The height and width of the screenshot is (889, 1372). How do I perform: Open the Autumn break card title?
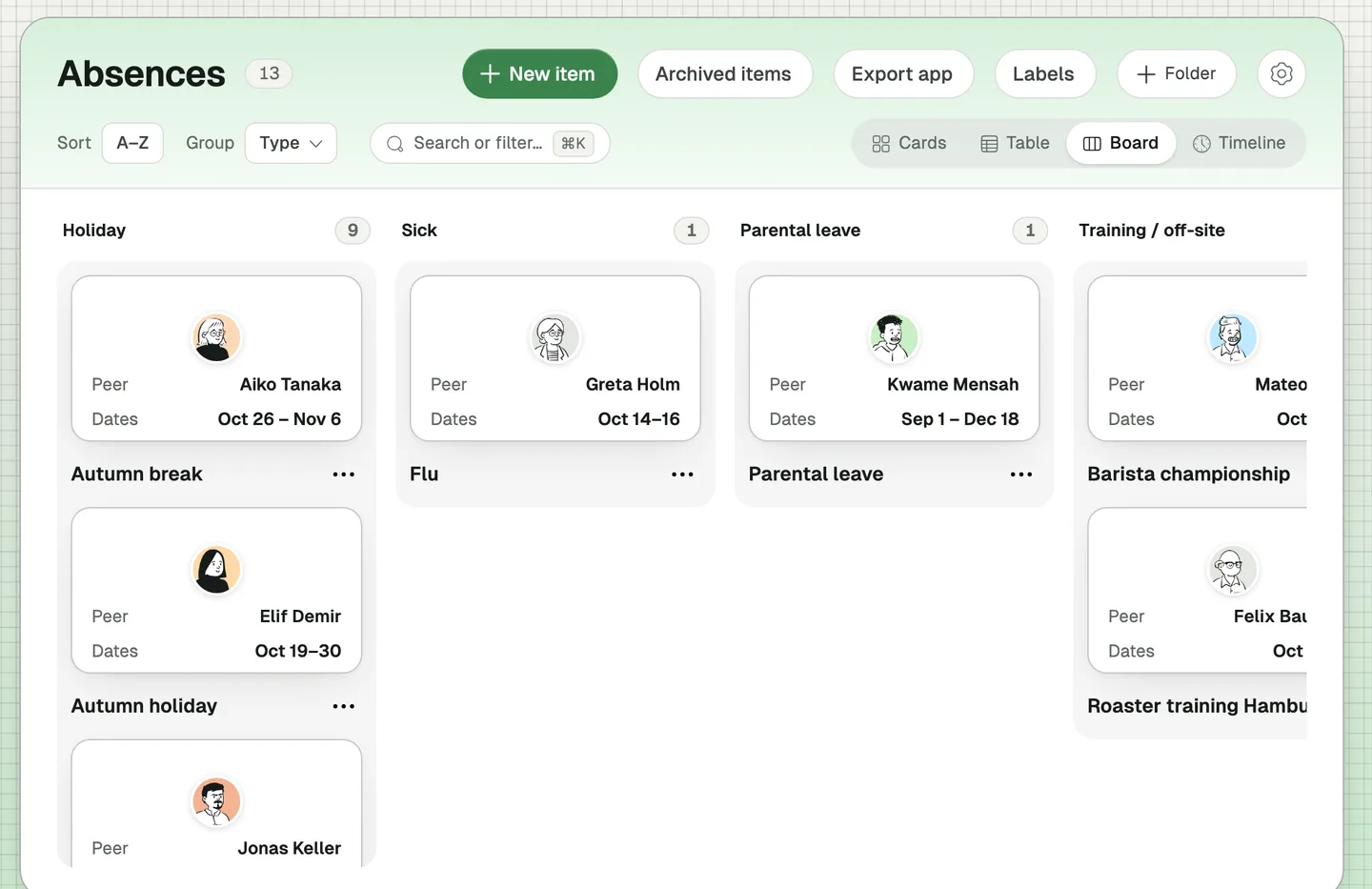[137, 474]
